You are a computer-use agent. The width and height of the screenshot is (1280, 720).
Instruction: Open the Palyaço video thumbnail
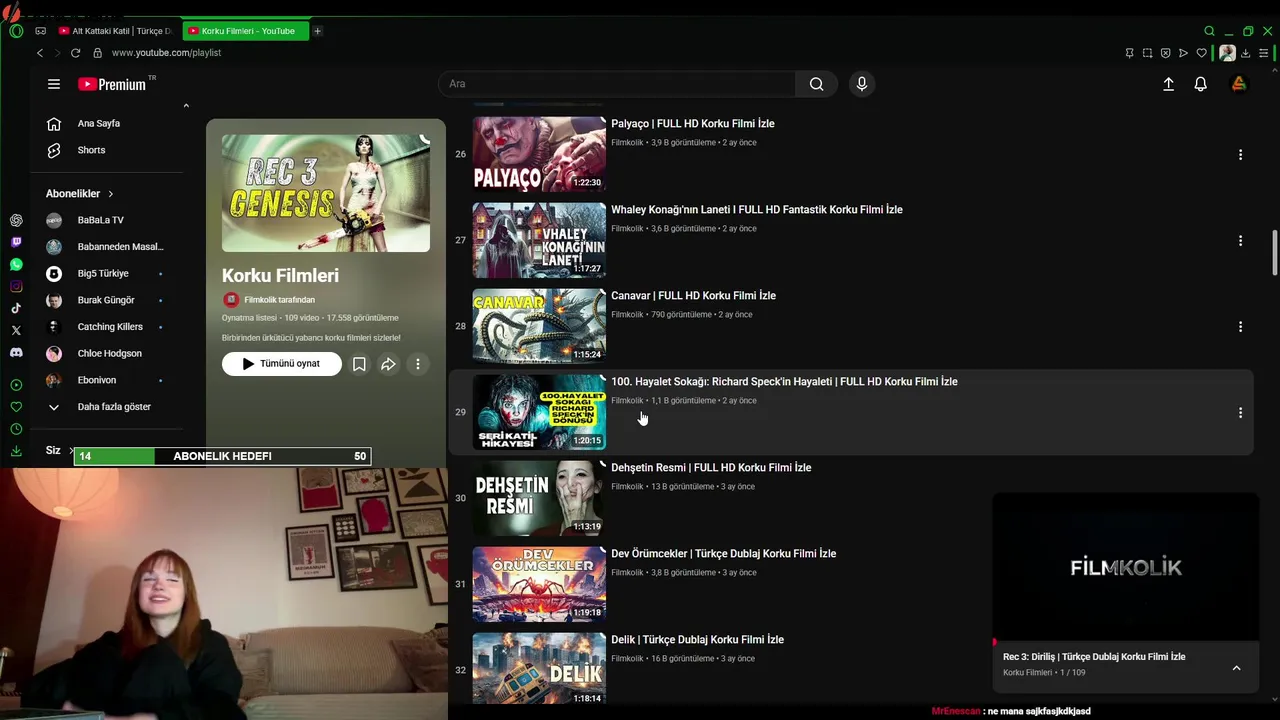coord(539,154)
